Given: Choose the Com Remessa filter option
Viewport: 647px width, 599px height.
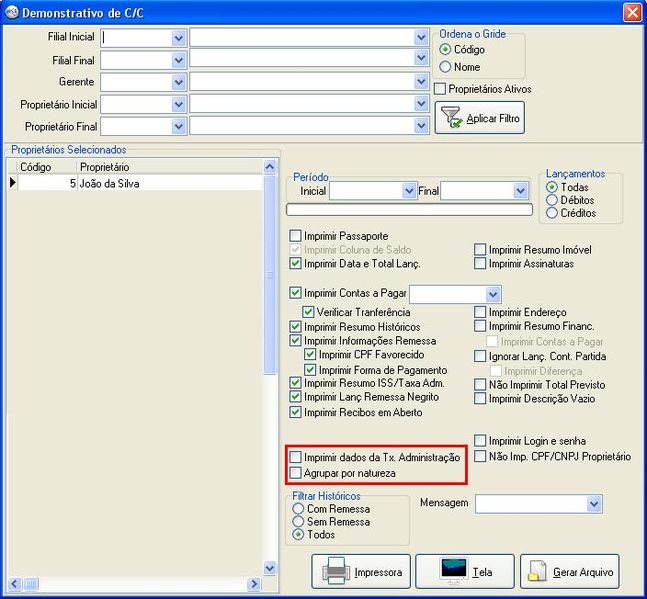Looking at the screenshot, I should click(x=298, y=509).
